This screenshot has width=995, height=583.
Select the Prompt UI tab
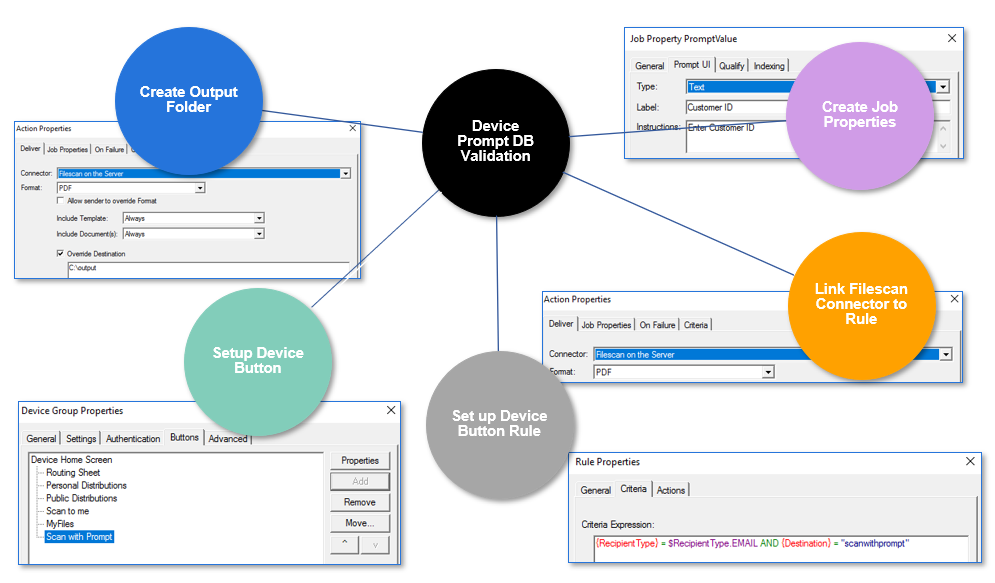tap(692, 65)
